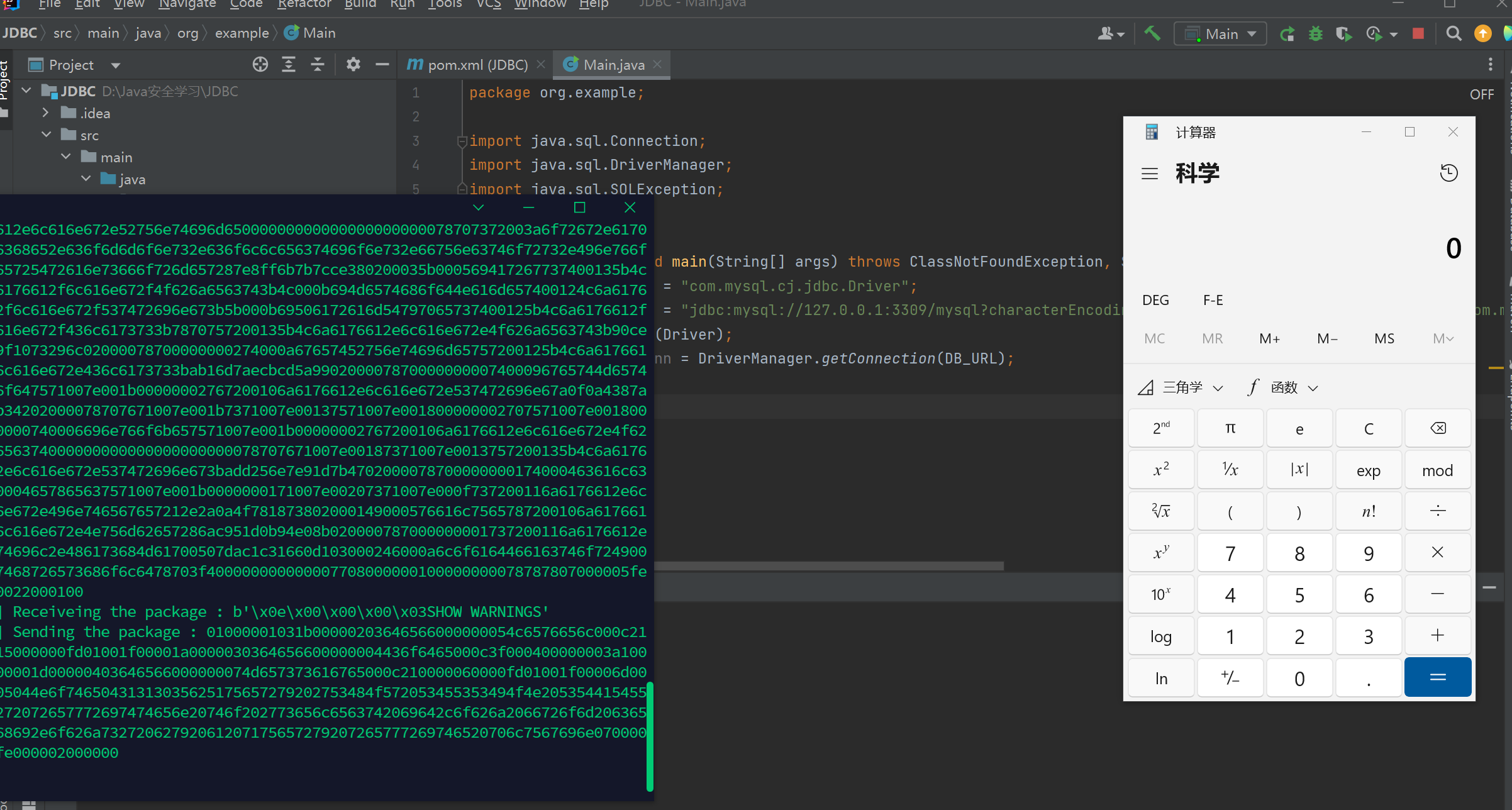
Task: Click the calculator M+ button
Action: click(x=1269, y=339)
